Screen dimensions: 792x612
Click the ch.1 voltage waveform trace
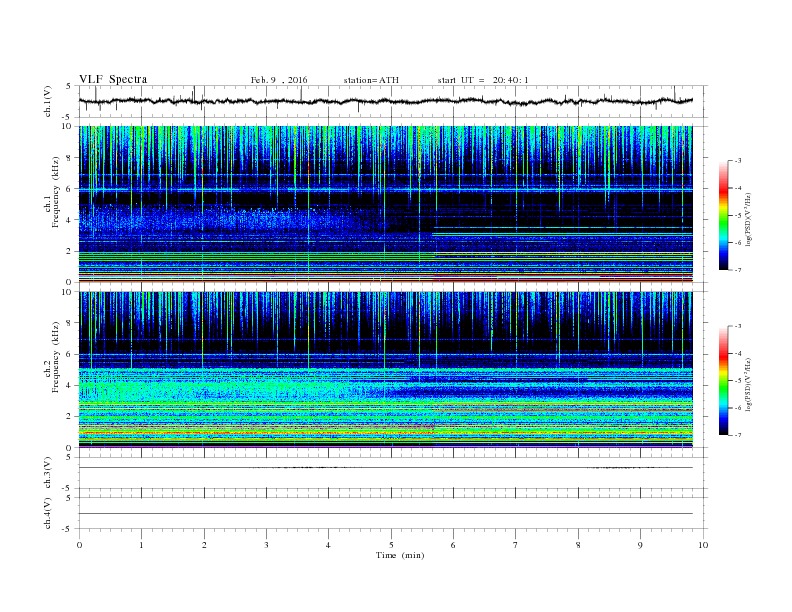[x=385, y=101]
